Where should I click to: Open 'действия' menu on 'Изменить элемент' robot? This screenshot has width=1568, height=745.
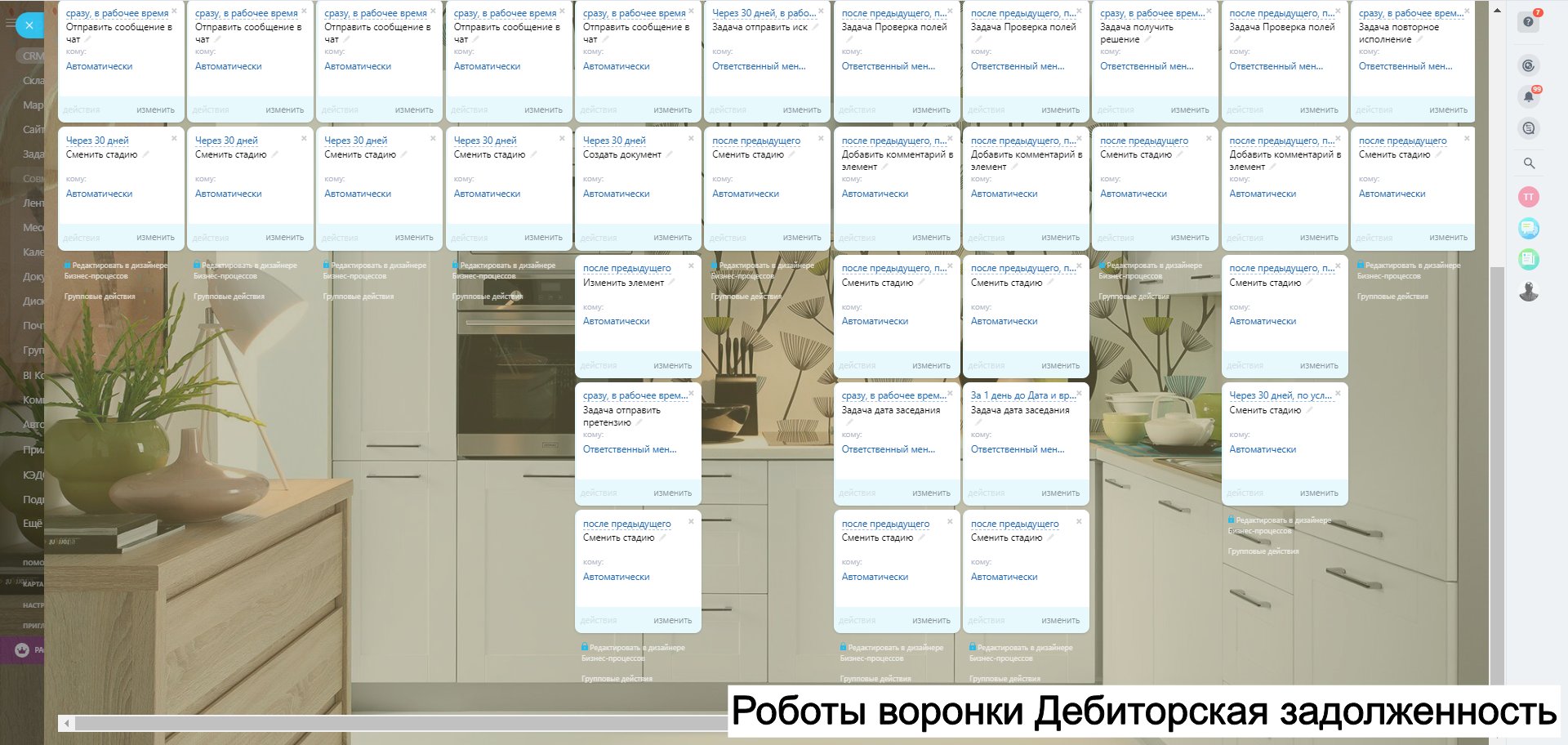[x=598, y=365]
